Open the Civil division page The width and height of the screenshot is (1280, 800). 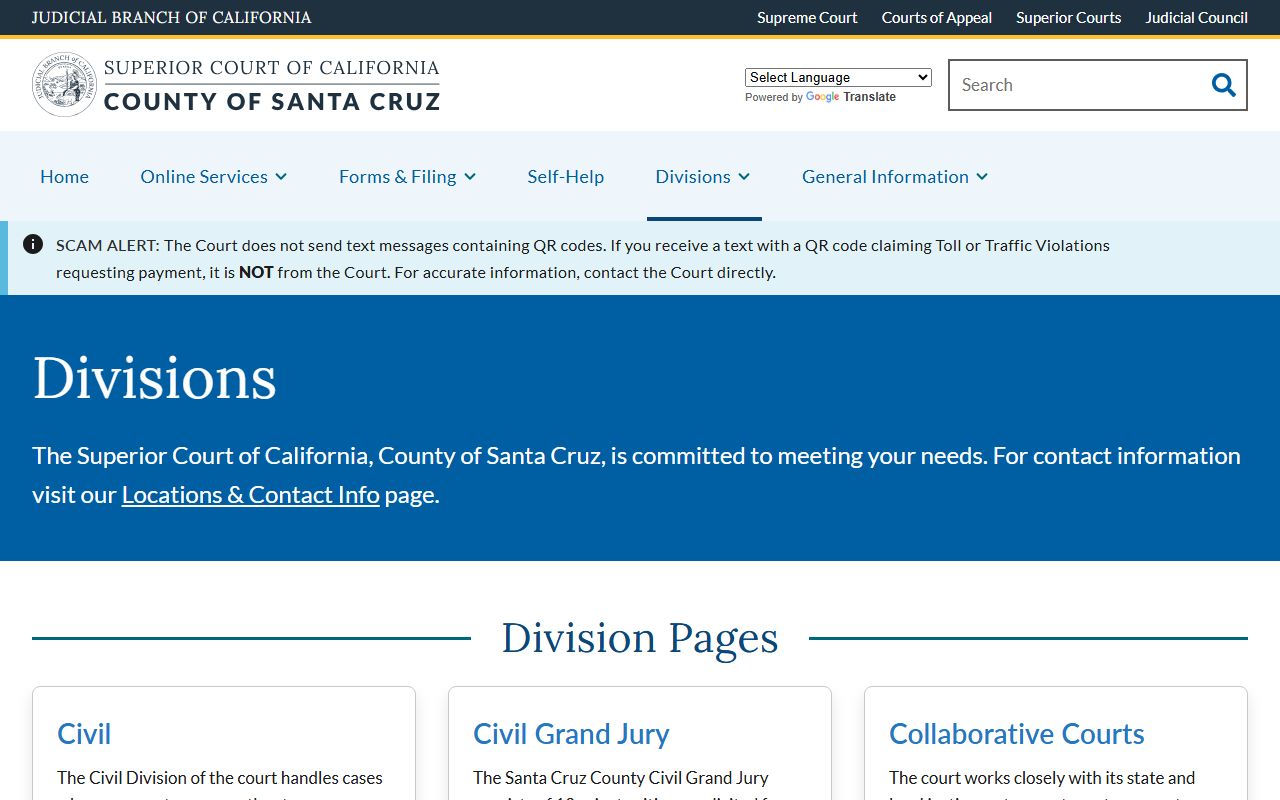pyautogui.click(x=84, y=733)
